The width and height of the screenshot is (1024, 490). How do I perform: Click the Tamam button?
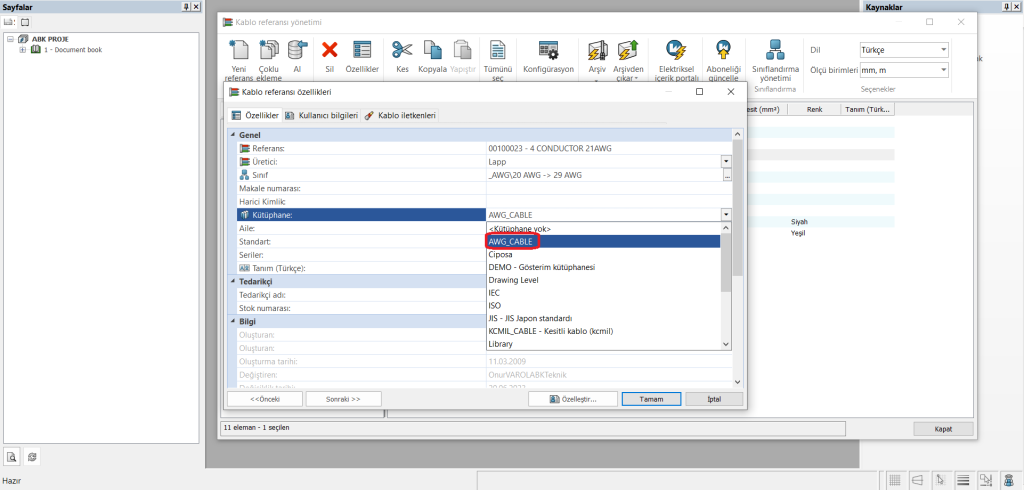pos(651,398)
